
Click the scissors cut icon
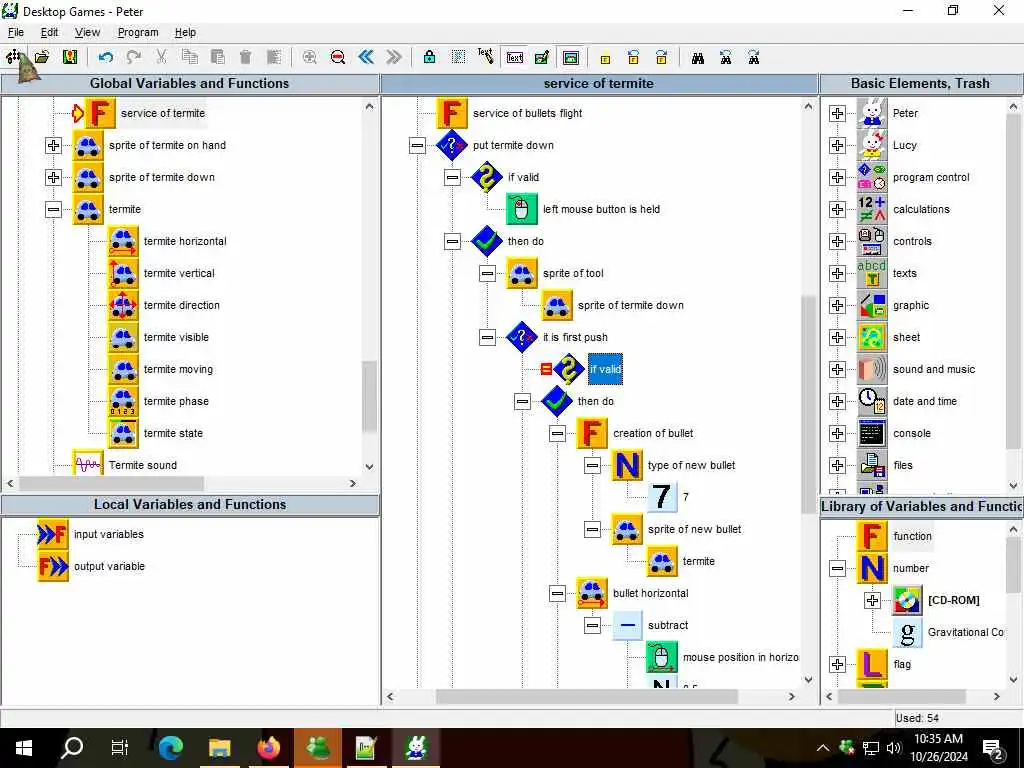161,57
